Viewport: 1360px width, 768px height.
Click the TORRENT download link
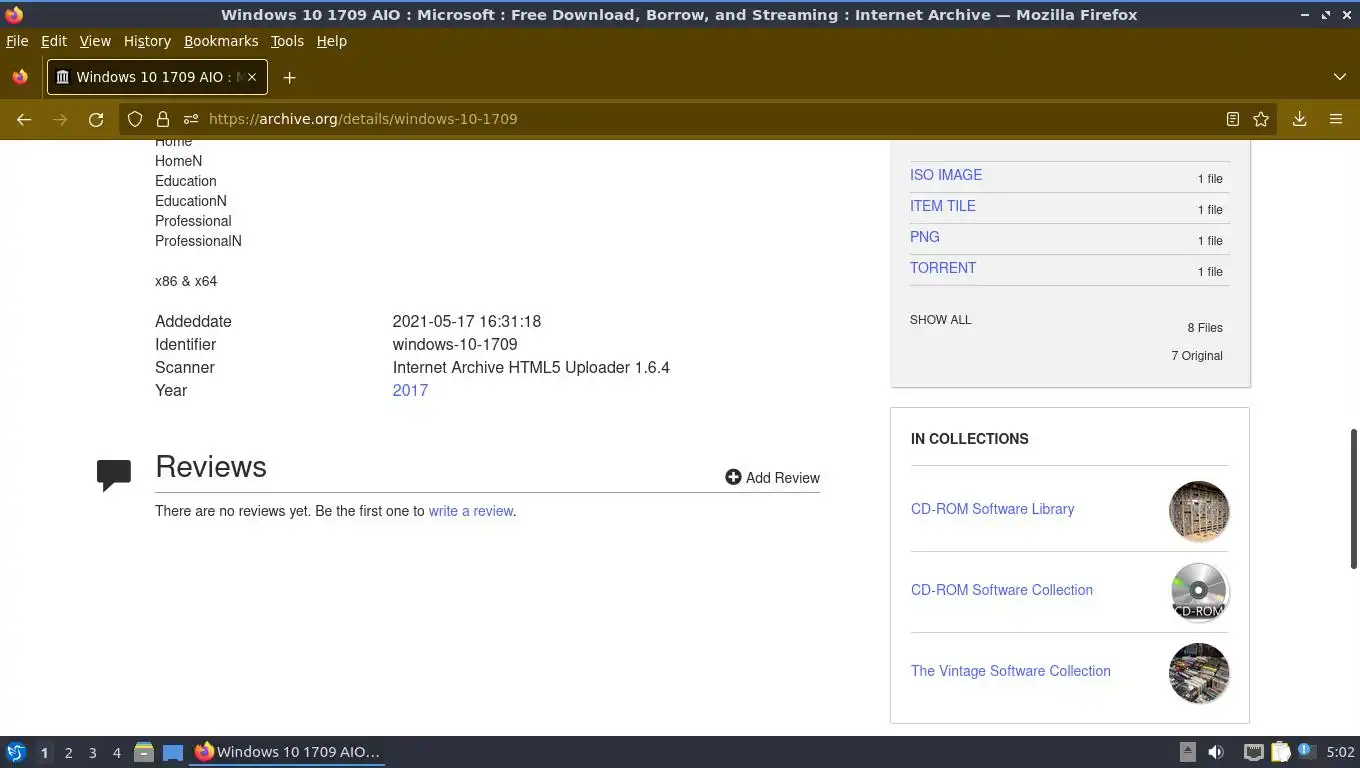point(943,268)
